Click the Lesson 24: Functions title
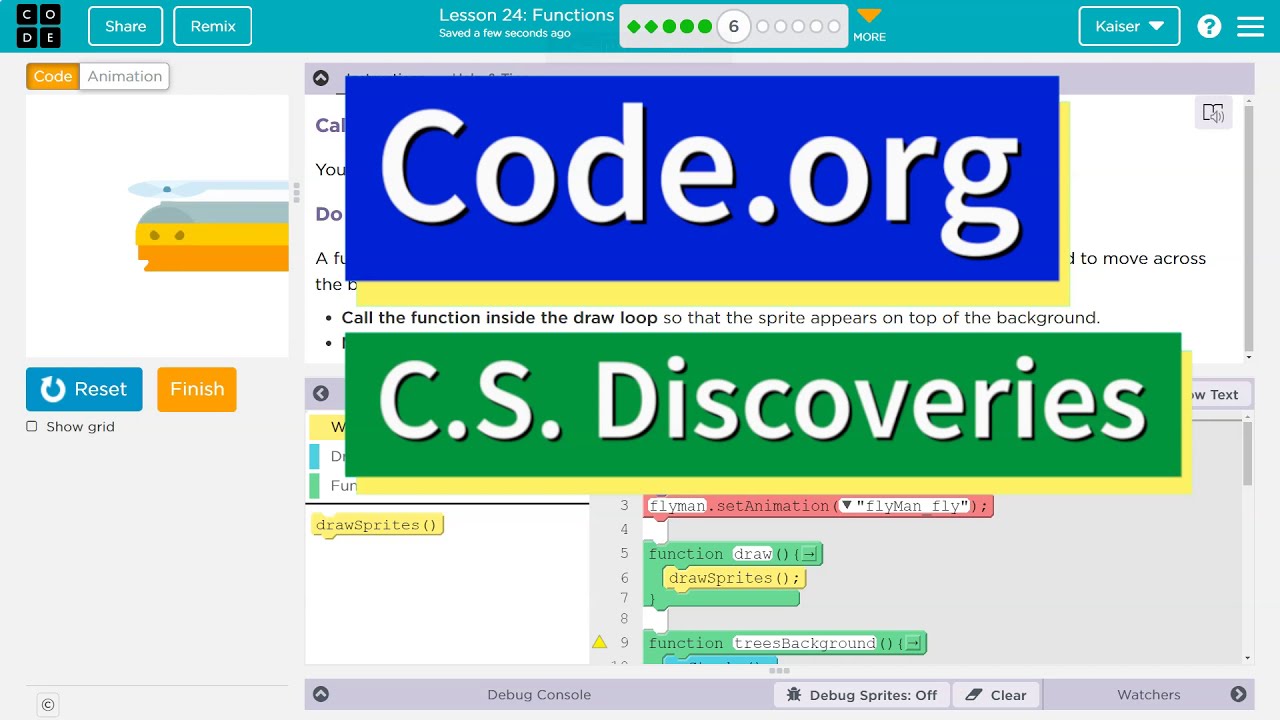 tap(526, 15)
